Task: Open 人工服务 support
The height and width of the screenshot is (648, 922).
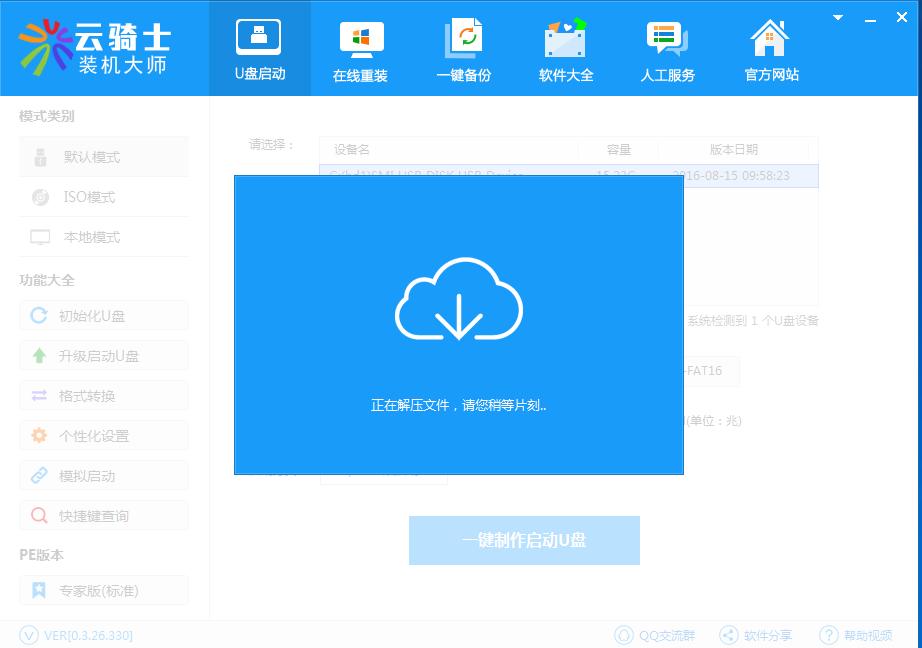Action: 667,48
